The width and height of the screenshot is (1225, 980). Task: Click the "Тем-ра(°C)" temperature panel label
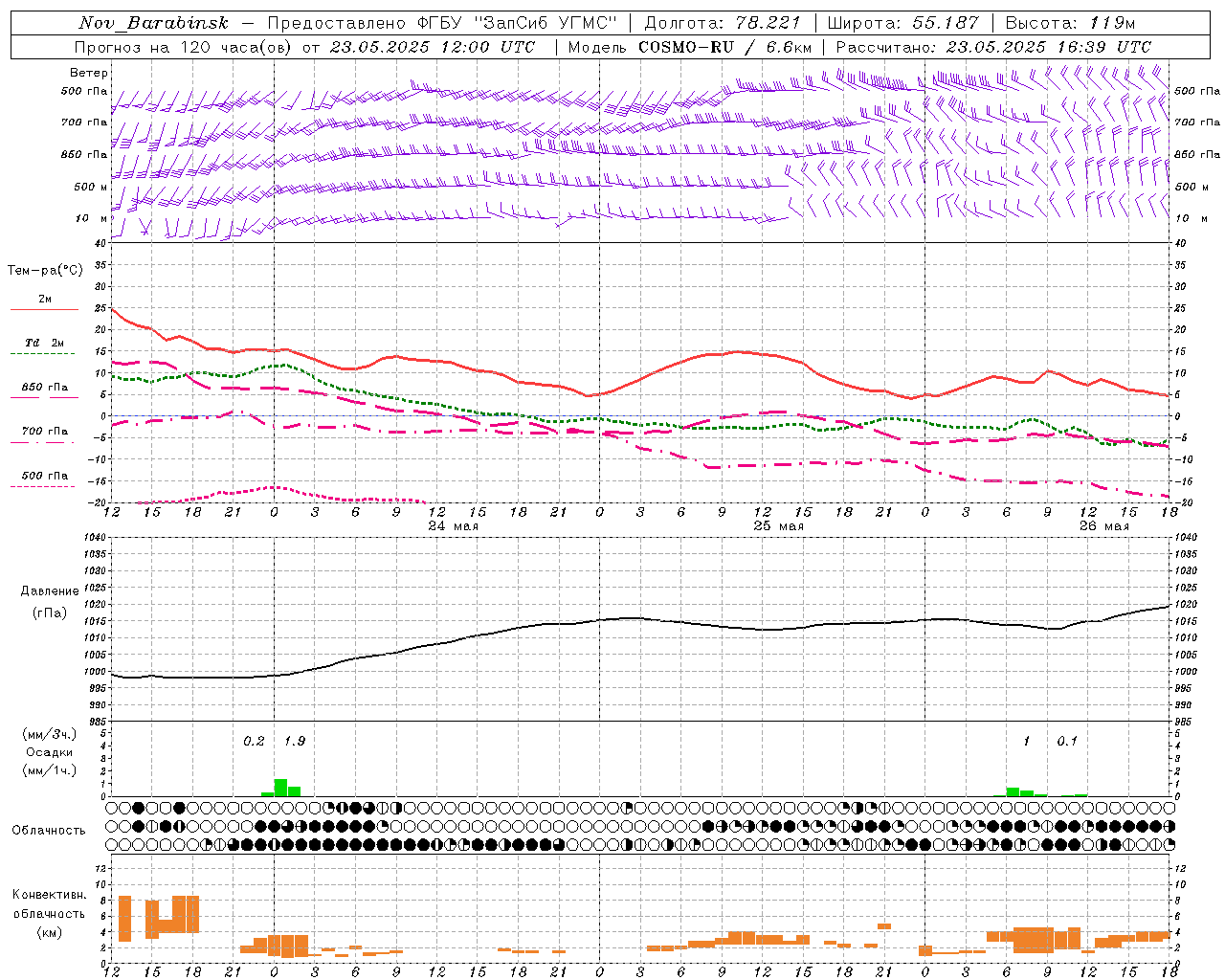(x=45, y=271)
